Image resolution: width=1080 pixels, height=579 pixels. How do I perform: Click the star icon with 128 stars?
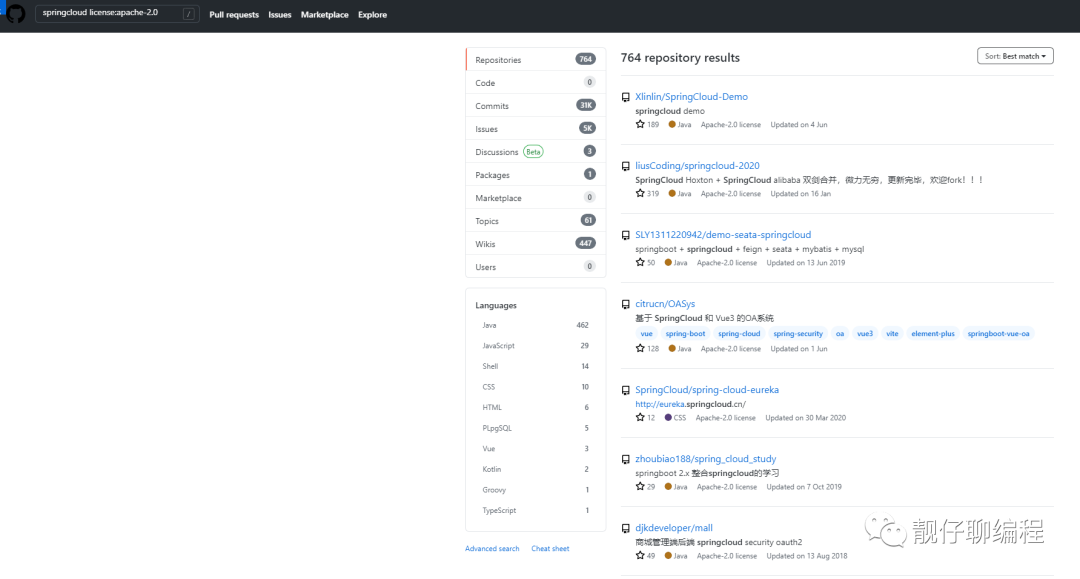coord(640,348)
